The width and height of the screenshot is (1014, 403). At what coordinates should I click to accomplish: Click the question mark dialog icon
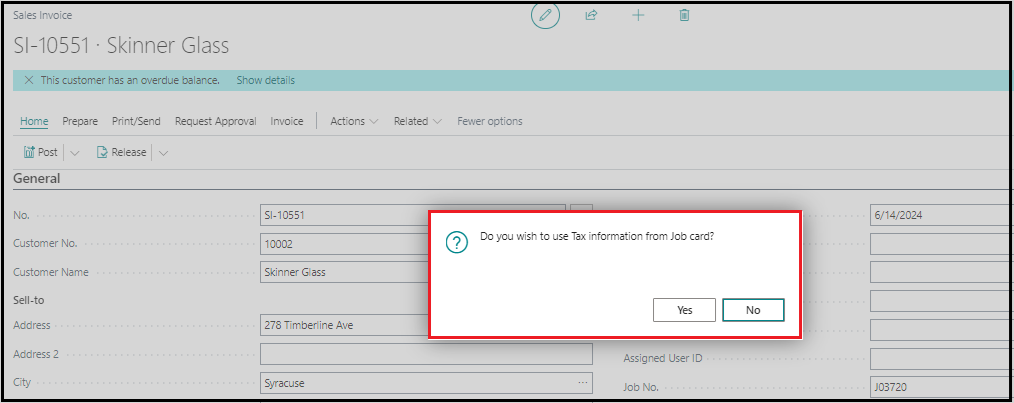[456, 242]
